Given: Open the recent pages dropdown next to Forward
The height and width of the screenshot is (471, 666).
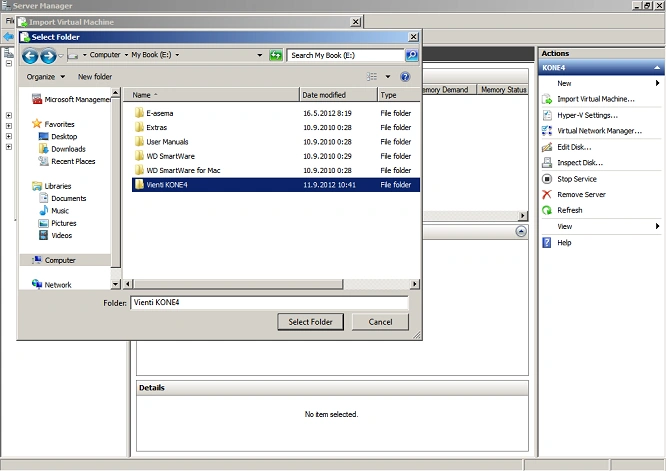Looking at the screenshot, I should (61, 56).
